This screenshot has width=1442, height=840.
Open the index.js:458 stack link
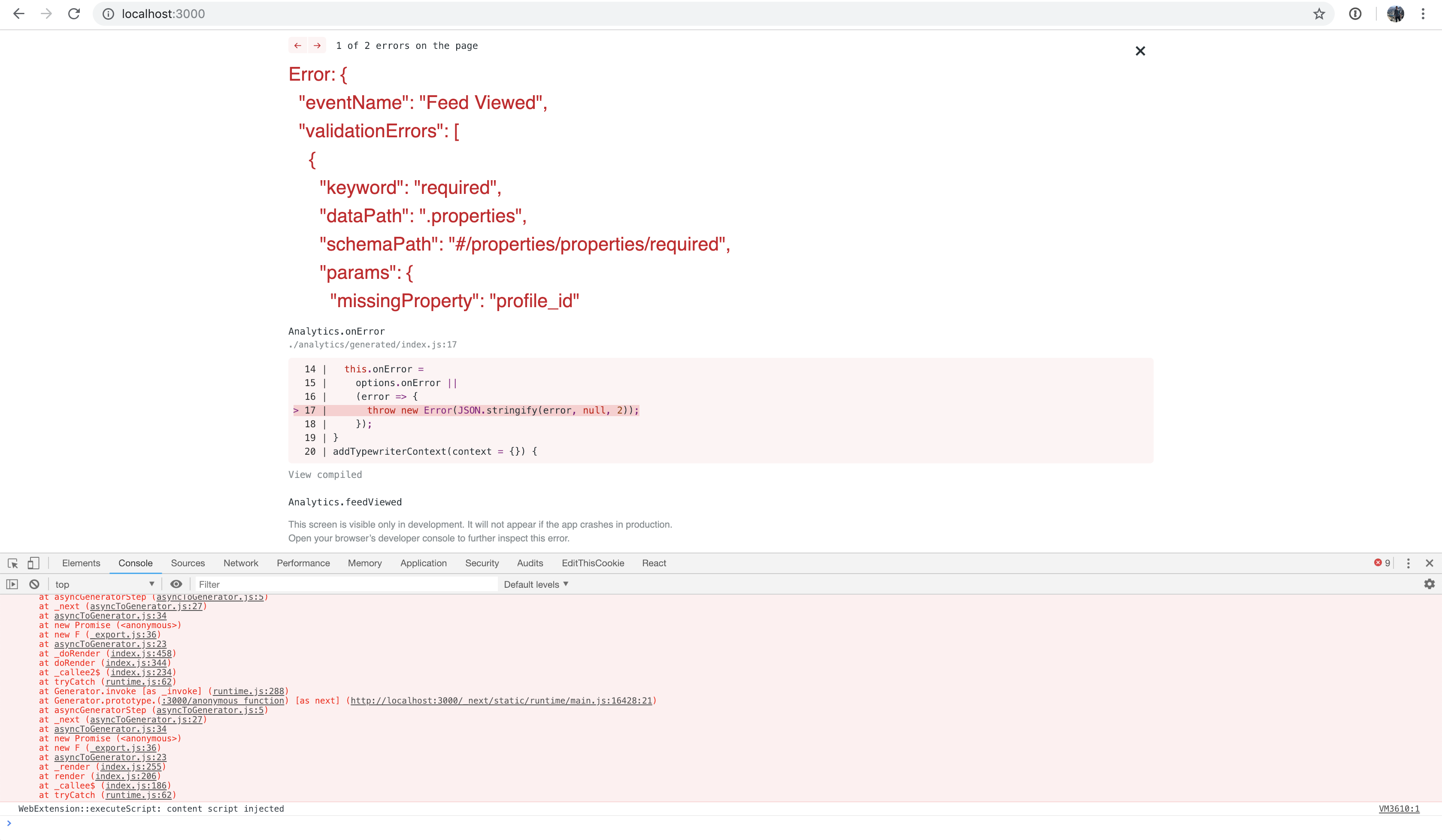(x=141, y=653)
